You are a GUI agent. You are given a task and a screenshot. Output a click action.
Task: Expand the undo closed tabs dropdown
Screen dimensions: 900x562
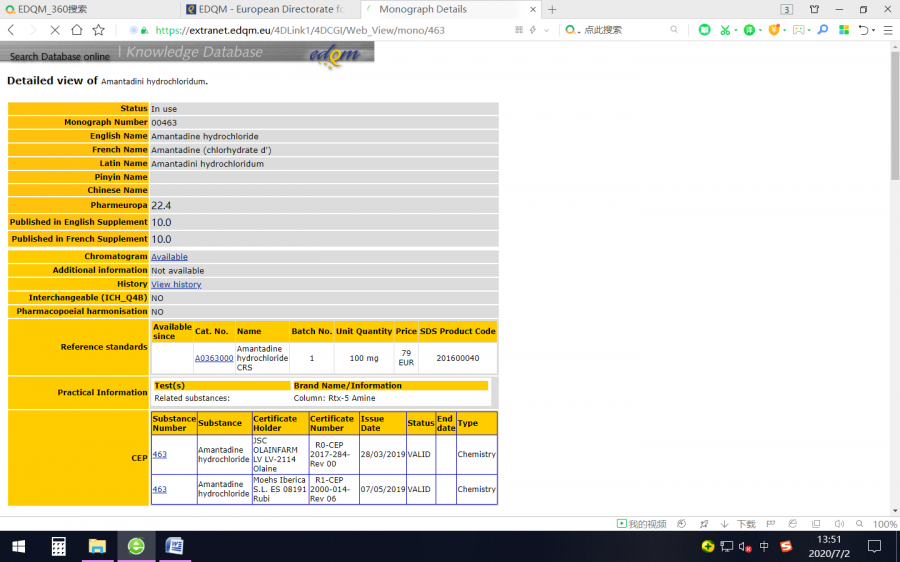click(873, 30)
